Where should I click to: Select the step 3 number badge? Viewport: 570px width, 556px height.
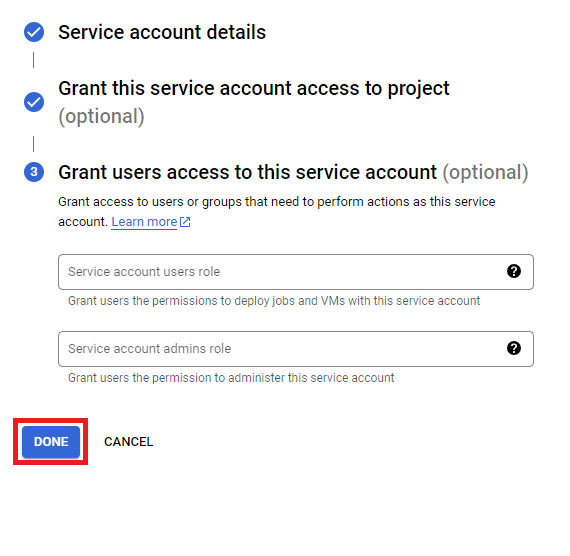[x=34, y=172]
